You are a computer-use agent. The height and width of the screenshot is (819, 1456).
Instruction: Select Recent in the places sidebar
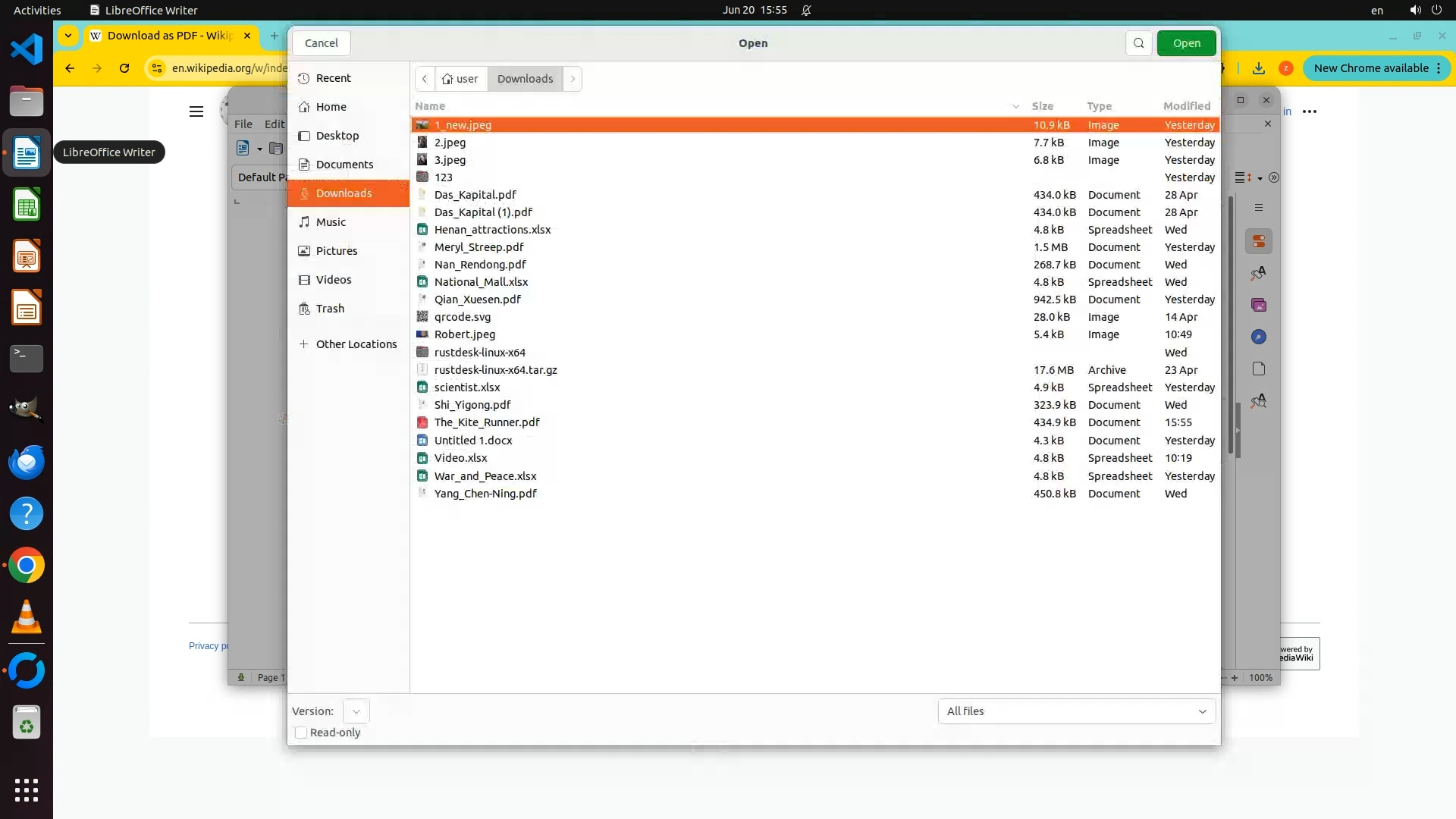(333, 78)
